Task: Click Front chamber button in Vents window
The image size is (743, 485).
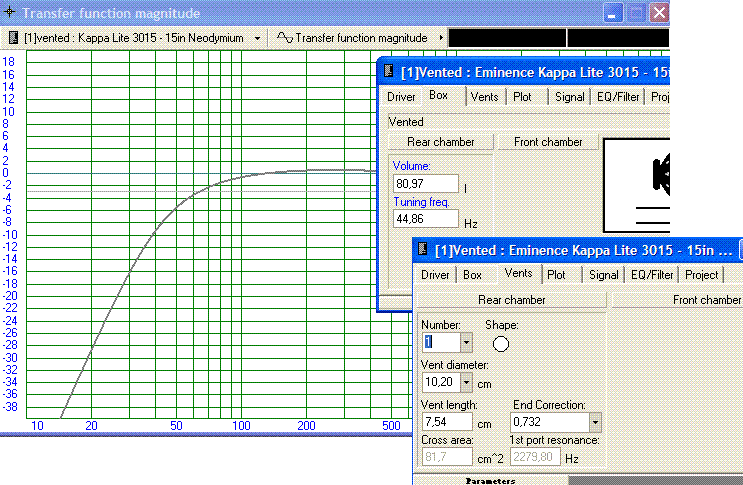Action: click(x=678, y=300)
